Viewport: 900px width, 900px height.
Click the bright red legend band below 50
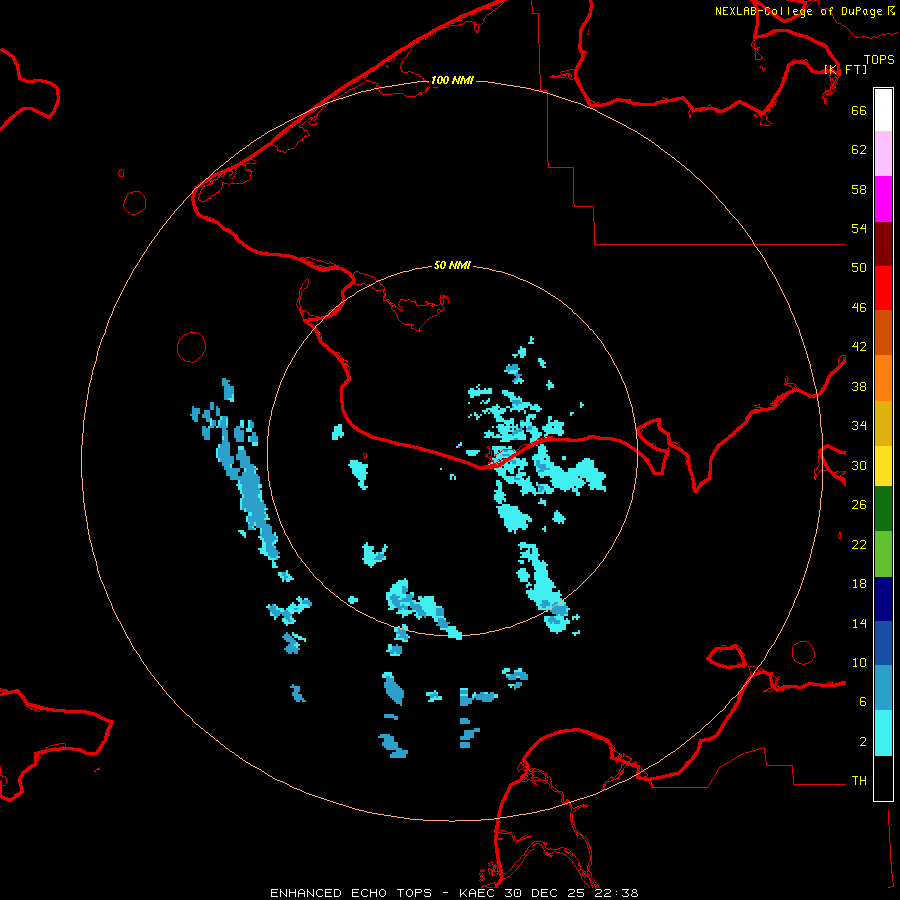click(883, 288)
